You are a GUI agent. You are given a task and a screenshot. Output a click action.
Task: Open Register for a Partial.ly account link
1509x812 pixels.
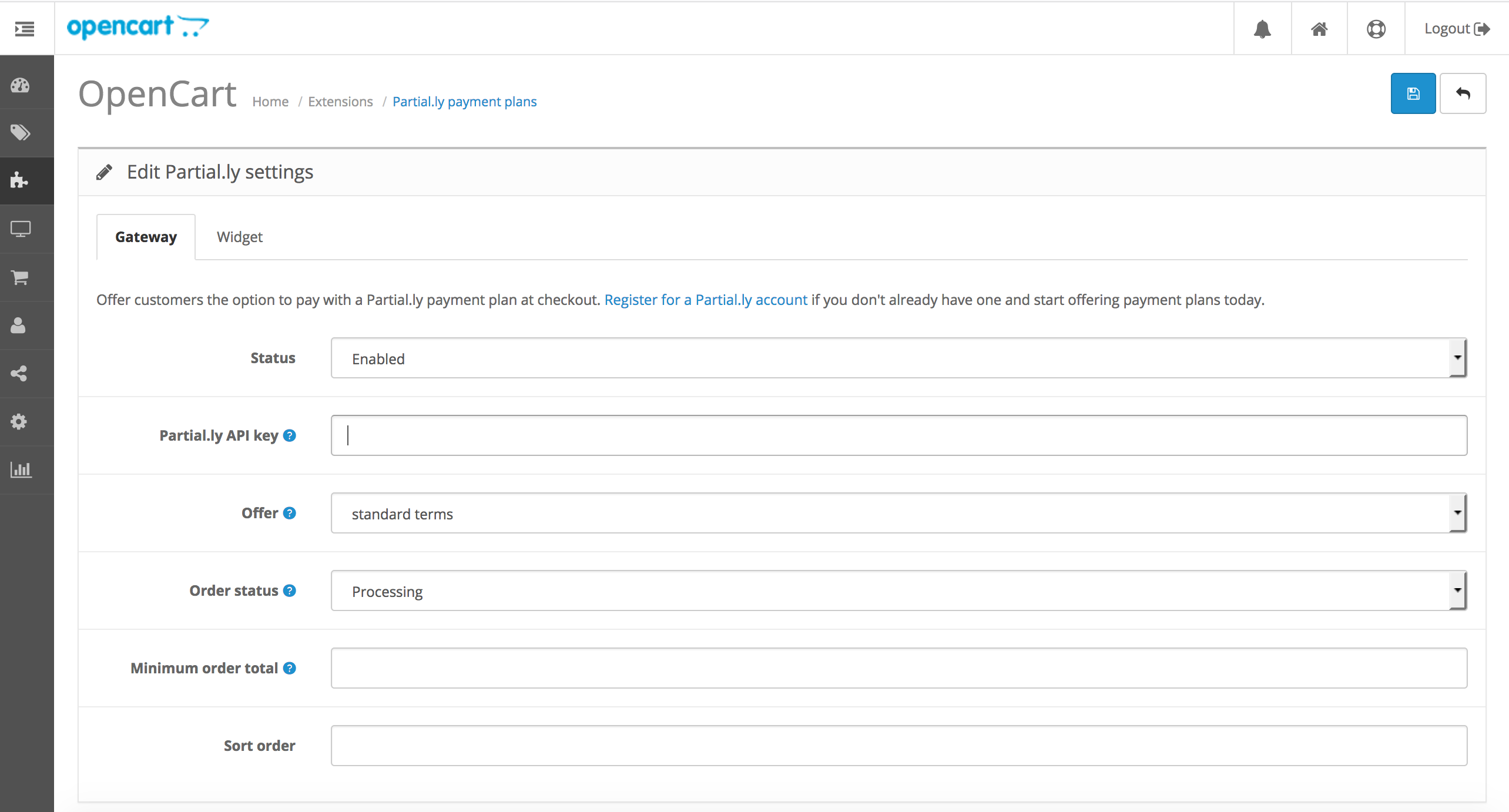(706, 300)
